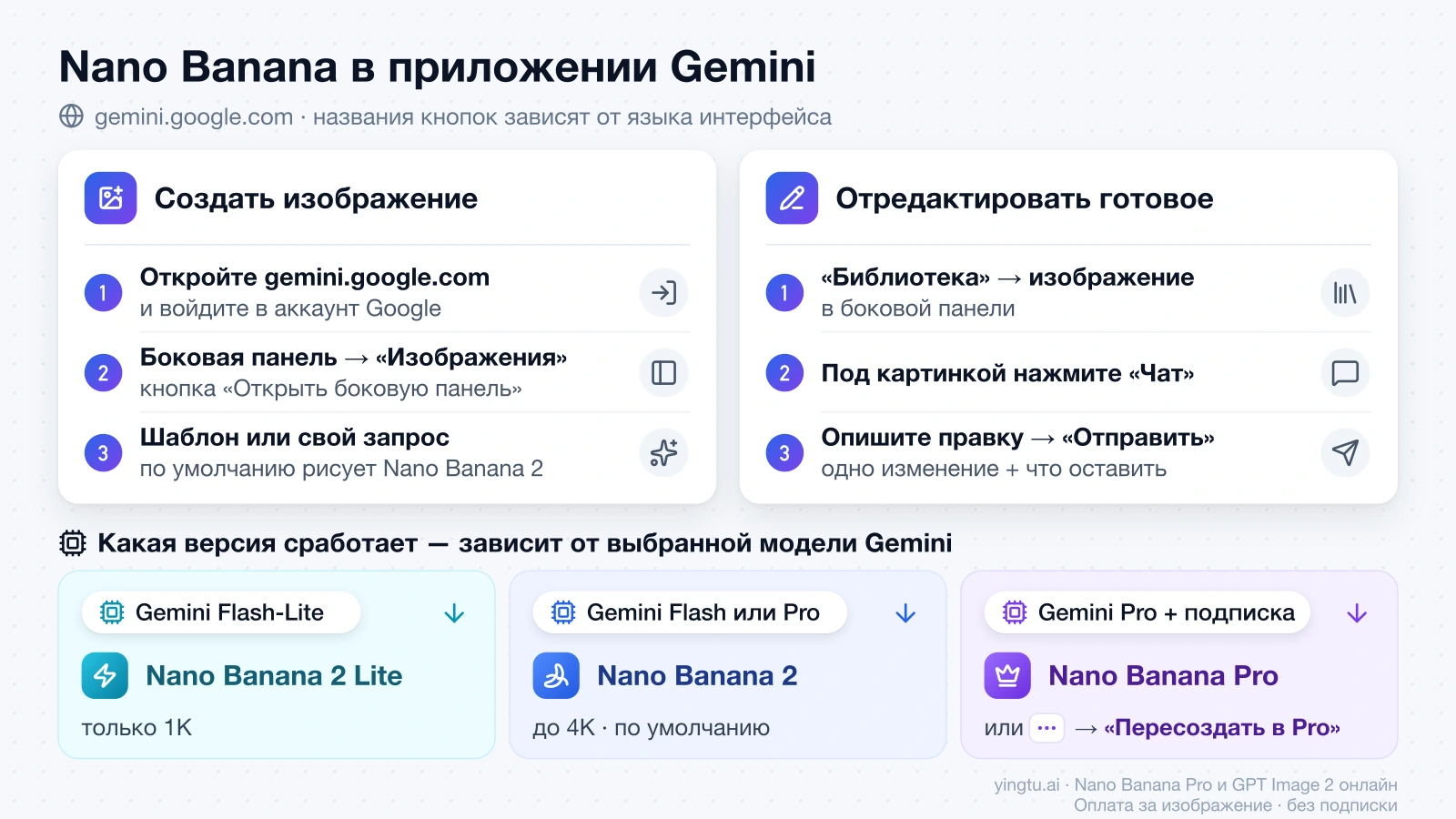Click the sign-in arrow icon in Откройте gemini.google.com row
This screenshot has width=1456, height=819.
(x=663, y=293)
